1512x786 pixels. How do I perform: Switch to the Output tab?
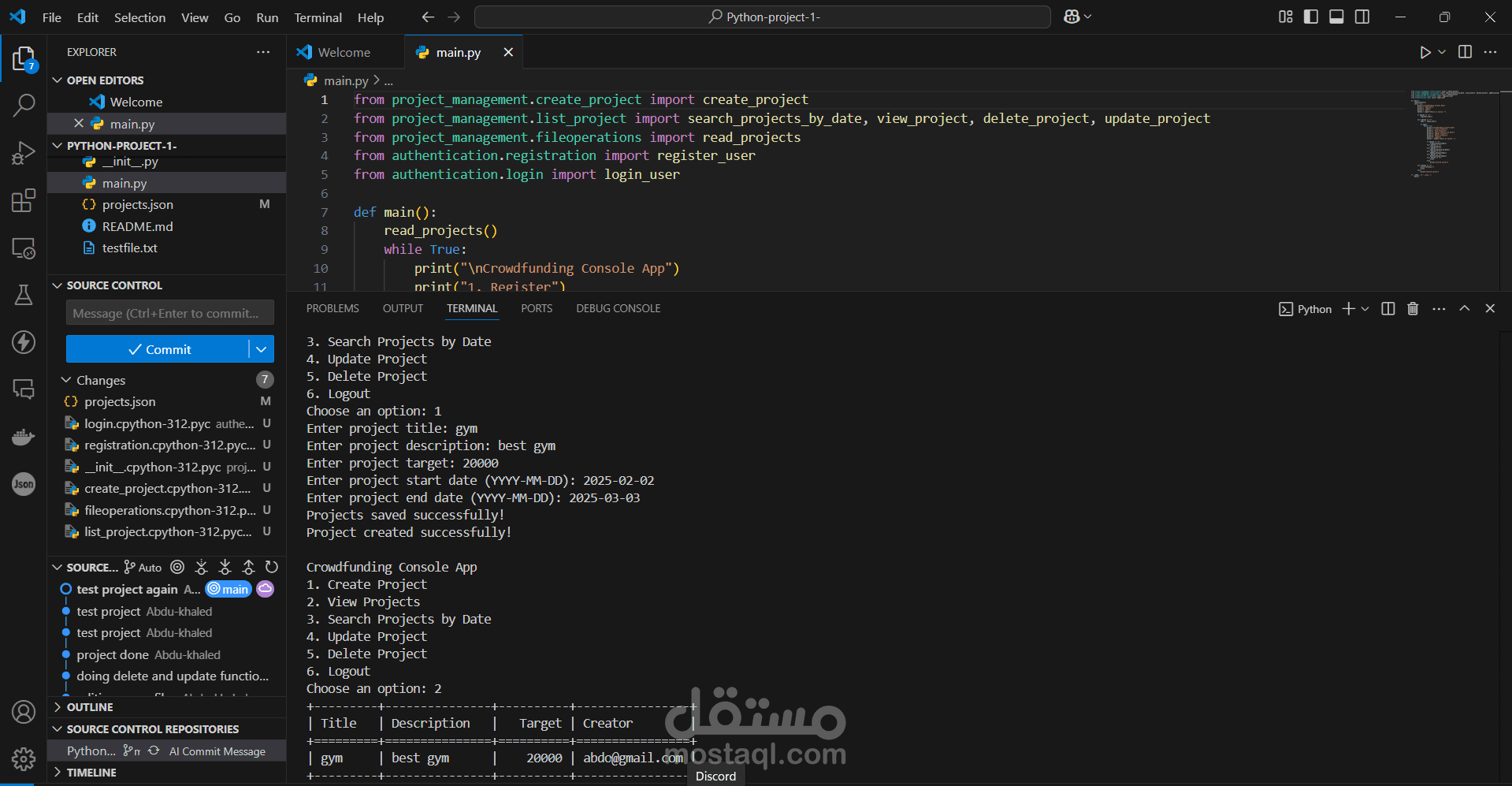click(403, 308)
